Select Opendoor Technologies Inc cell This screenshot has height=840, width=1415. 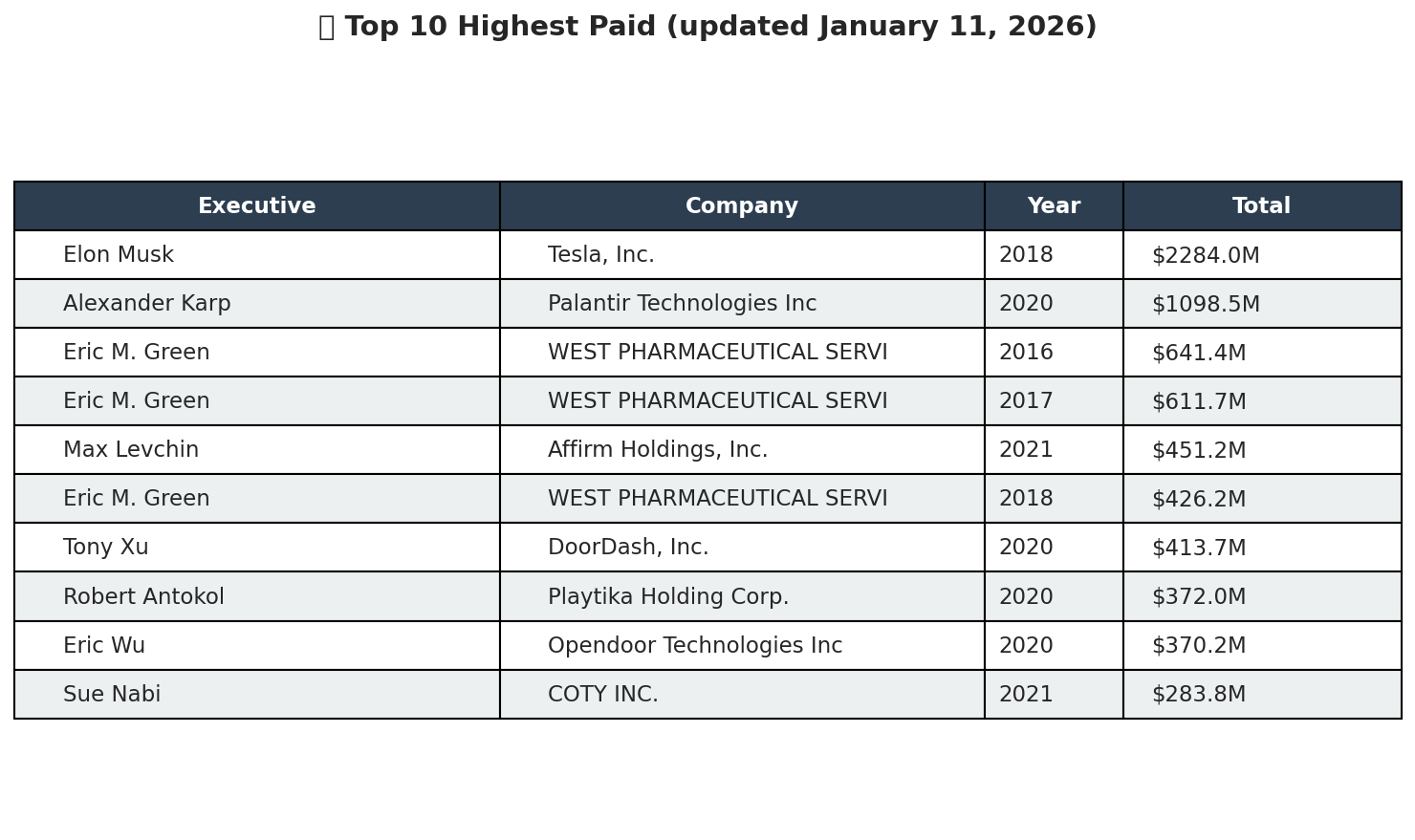742,646
